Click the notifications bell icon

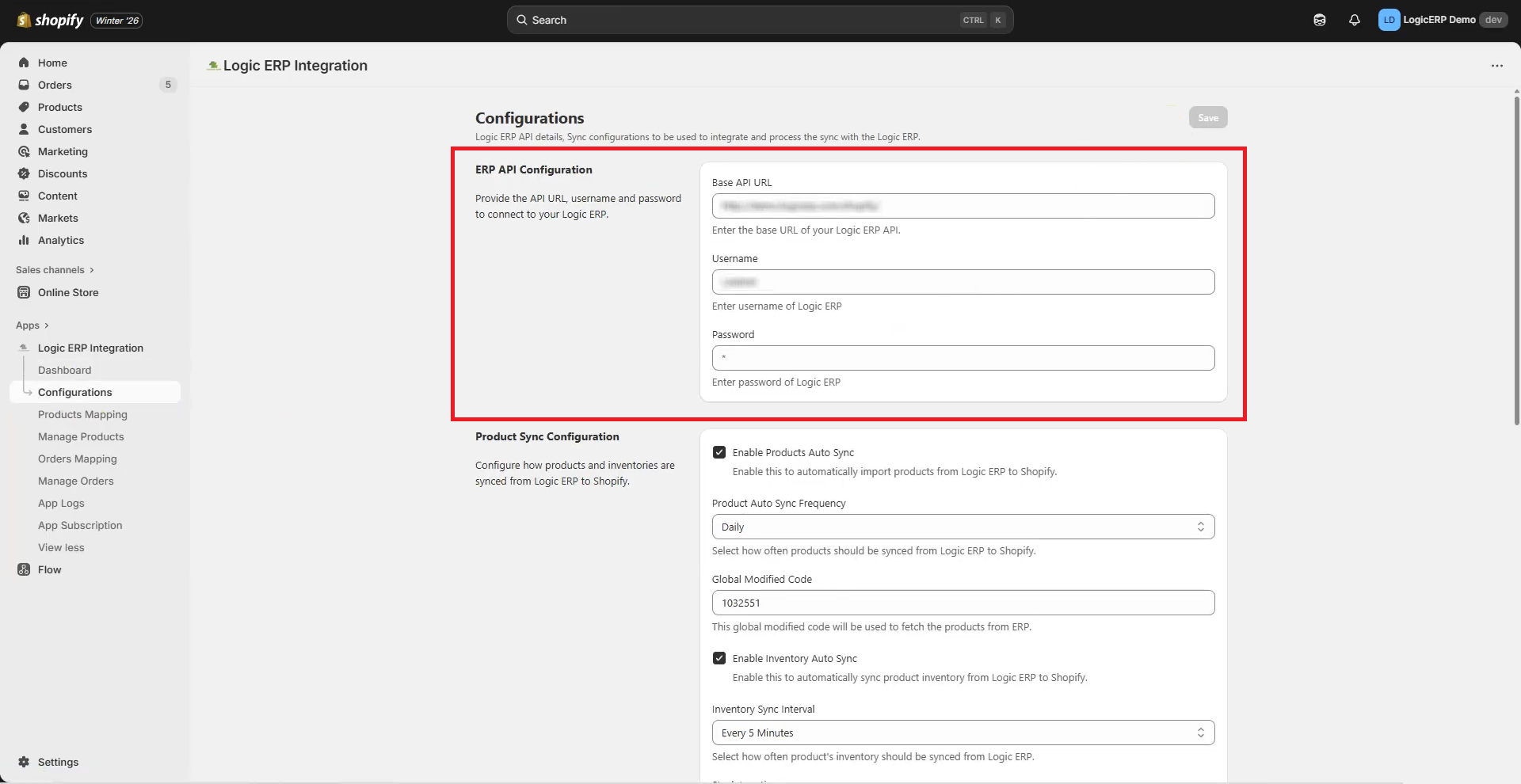click(x=1354, y=20)
